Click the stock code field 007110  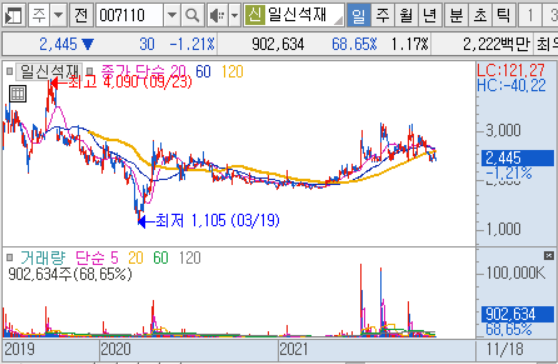130,15
